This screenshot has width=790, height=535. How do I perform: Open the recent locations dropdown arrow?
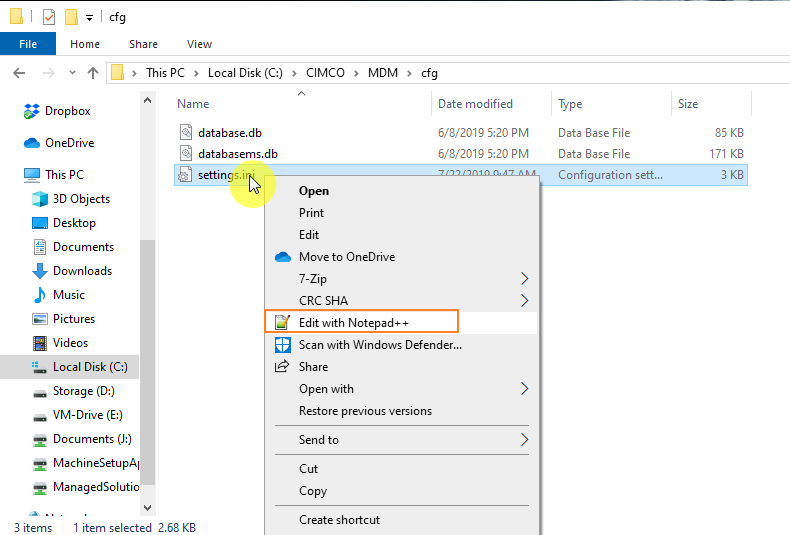point(72,73)
